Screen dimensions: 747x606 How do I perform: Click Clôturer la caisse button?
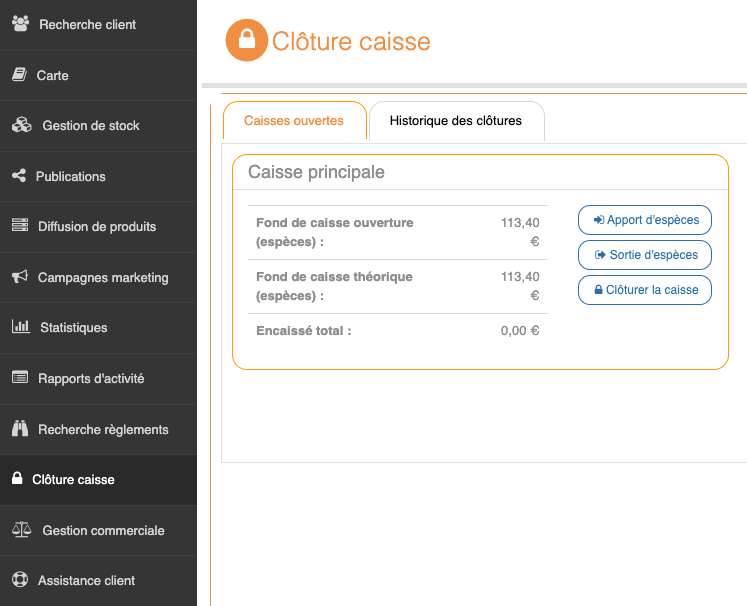coord(645,290)
